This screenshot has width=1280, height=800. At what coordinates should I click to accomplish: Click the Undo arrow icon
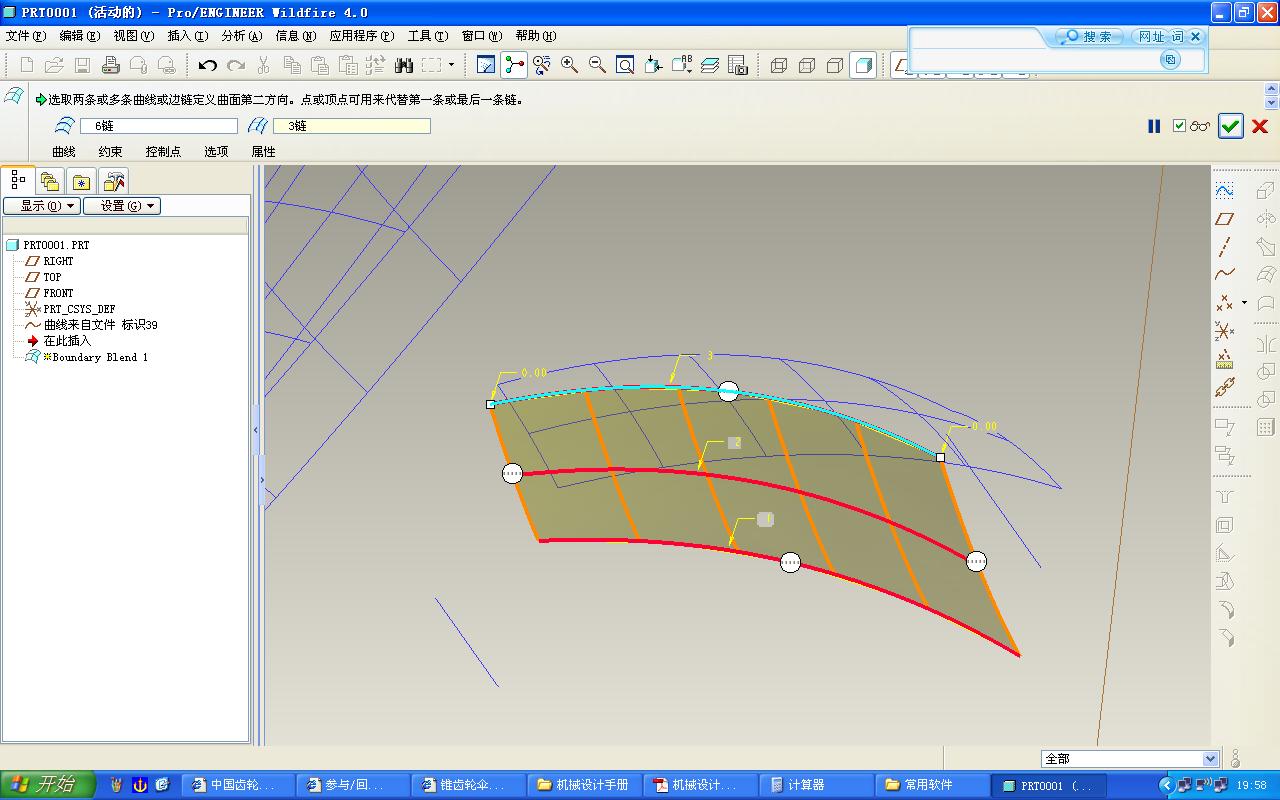click(x=207, y=65)
